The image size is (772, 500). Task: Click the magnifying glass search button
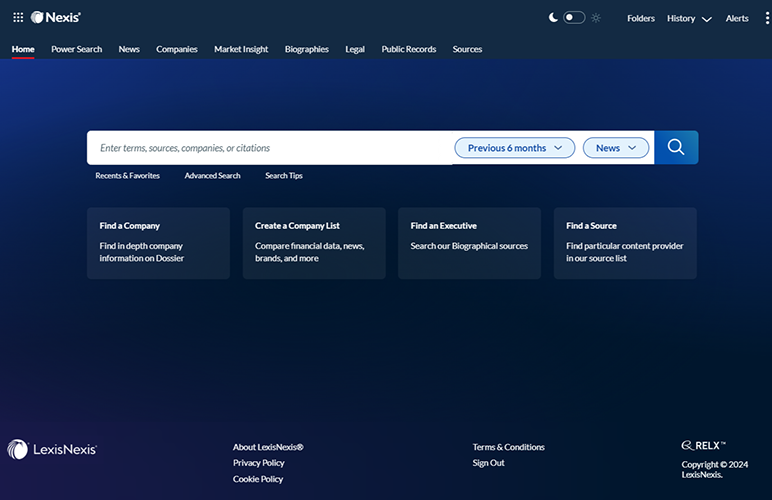676,148
